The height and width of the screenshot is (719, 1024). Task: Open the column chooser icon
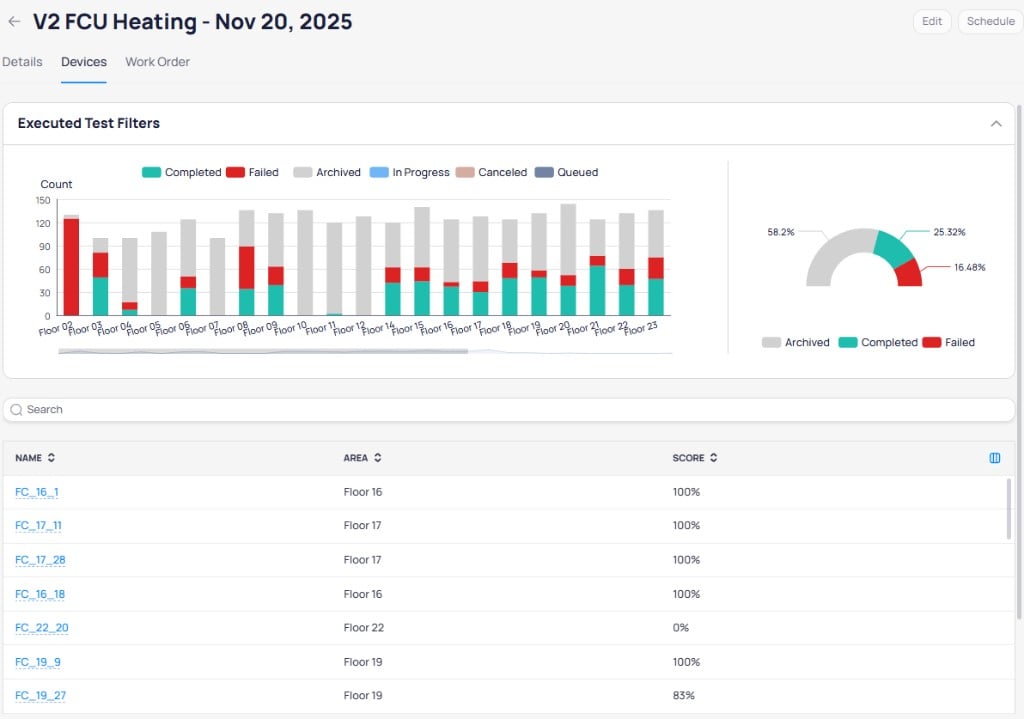(995, 458)
